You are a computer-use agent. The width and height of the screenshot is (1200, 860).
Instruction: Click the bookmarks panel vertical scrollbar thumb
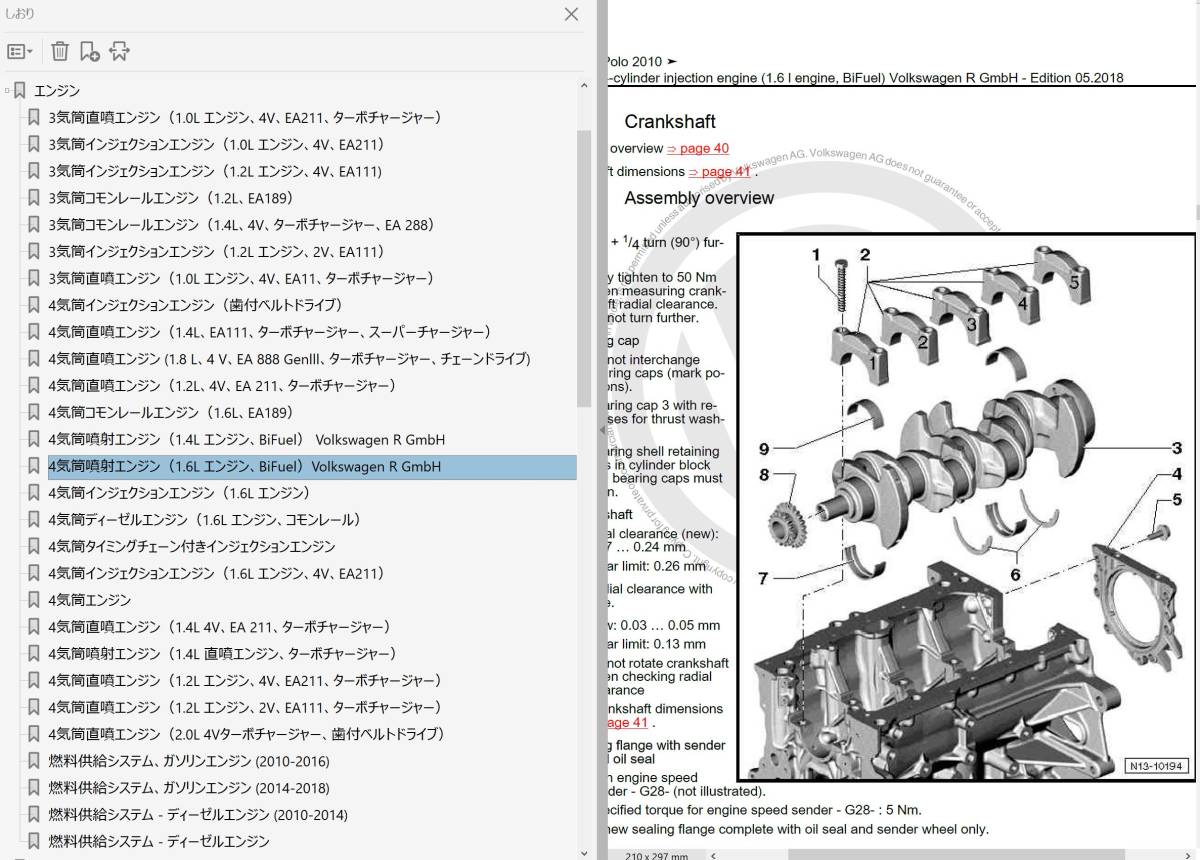click(x=584, y=268)
